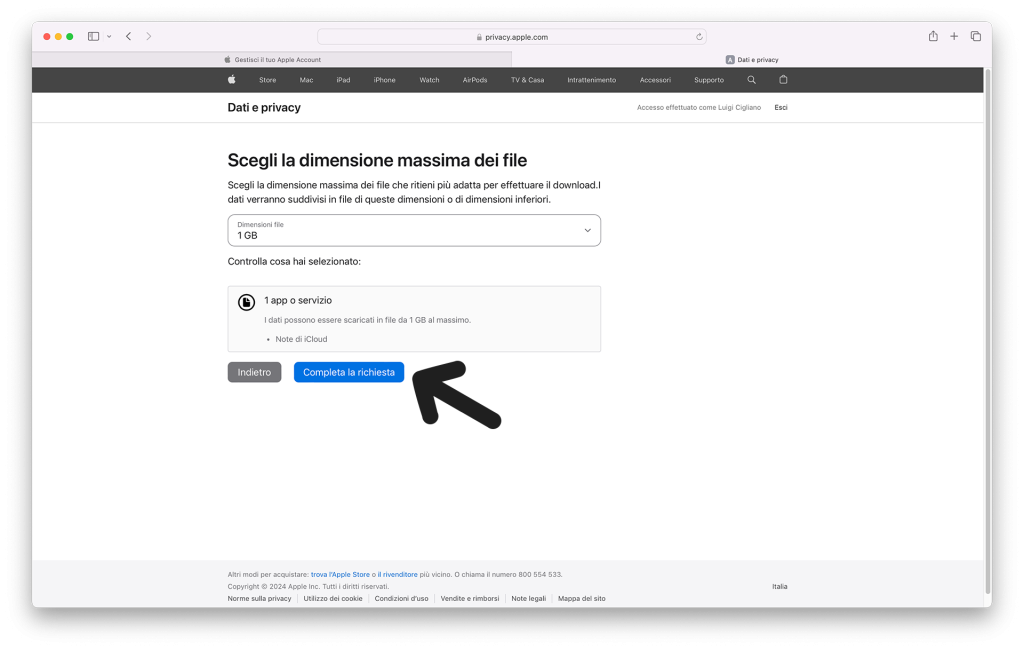1024x650 pixels.
Task: Add a new tab with plus icon
Action: pyautogui.click(x=954, y=37)
